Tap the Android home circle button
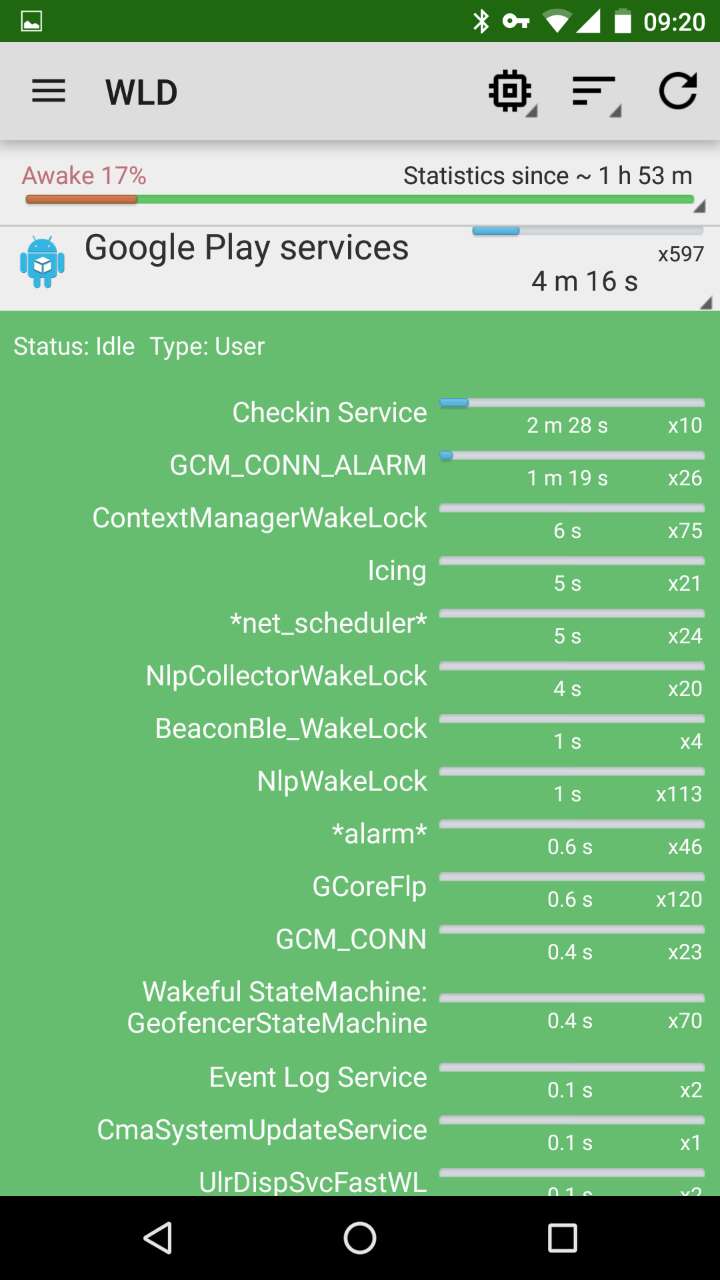The width and height of the screenshot is (720, 1280). 360,1238
